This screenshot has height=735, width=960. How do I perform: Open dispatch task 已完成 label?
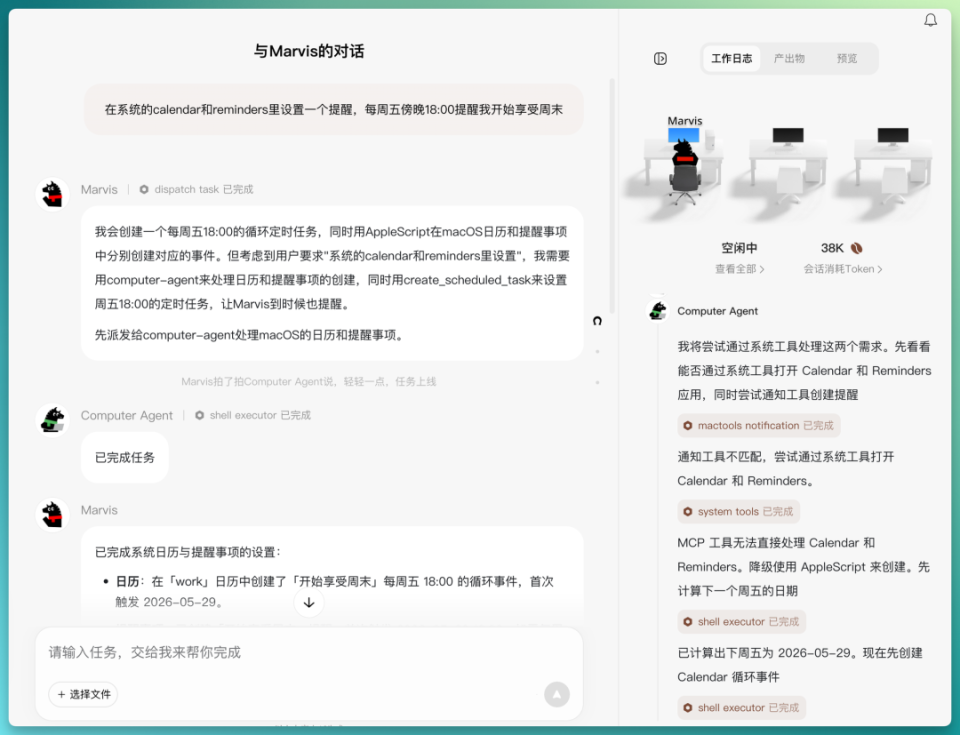[203, 189]
